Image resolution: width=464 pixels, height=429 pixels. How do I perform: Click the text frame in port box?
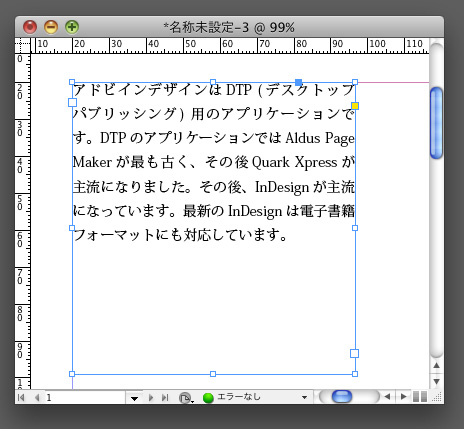(x=72, y=102)
